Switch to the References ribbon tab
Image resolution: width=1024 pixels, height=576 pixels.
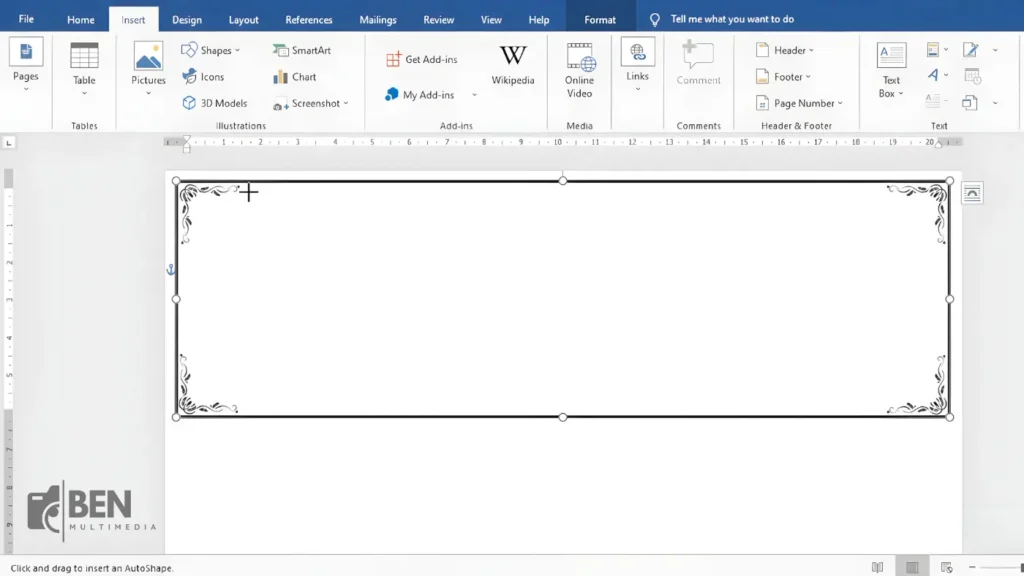pos(308,18)
